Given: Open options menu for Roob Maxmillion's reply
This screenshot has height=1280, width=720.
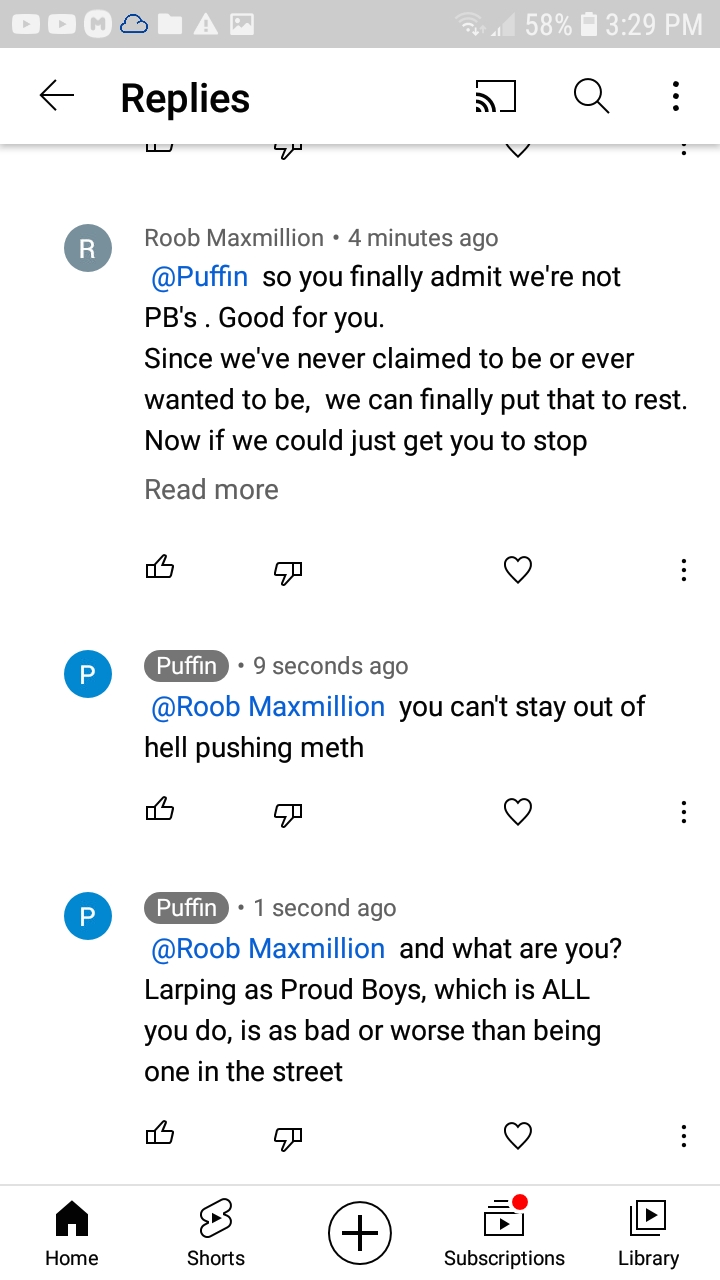Looking at the screenshot, I should (x=683, y=570).
